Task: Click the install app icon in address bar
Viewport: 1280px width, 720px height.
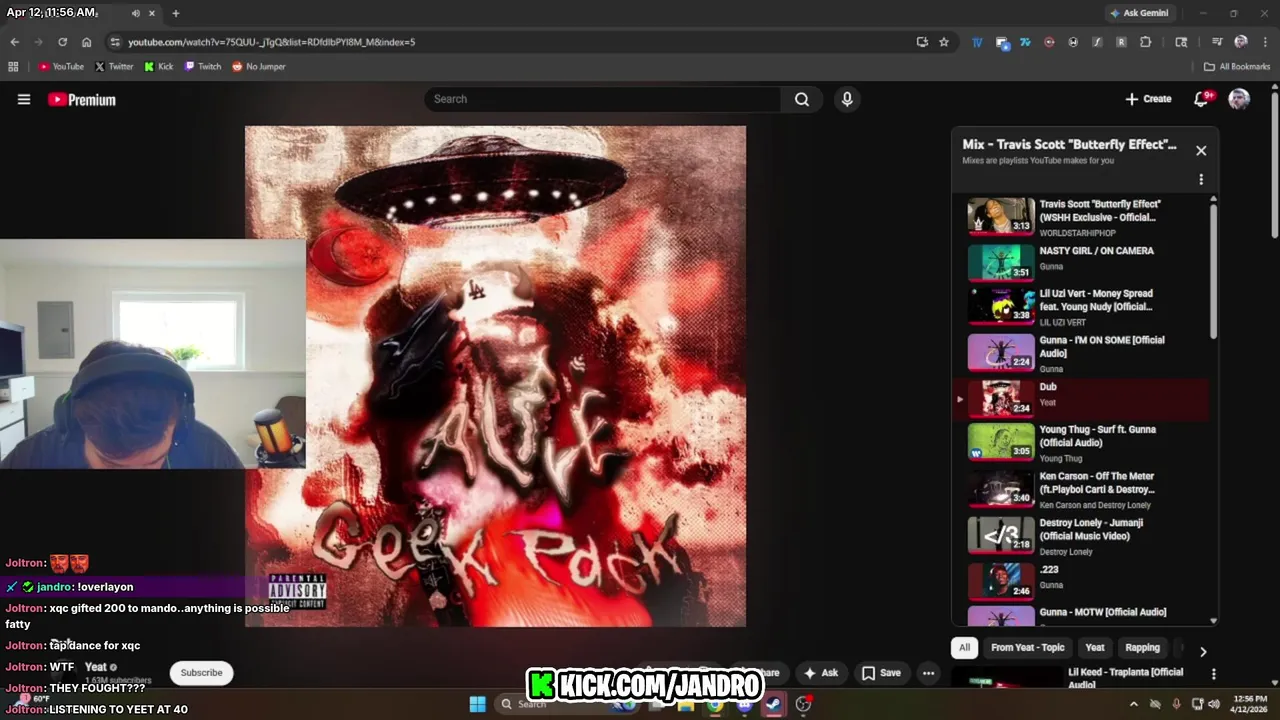Action: 922,42
